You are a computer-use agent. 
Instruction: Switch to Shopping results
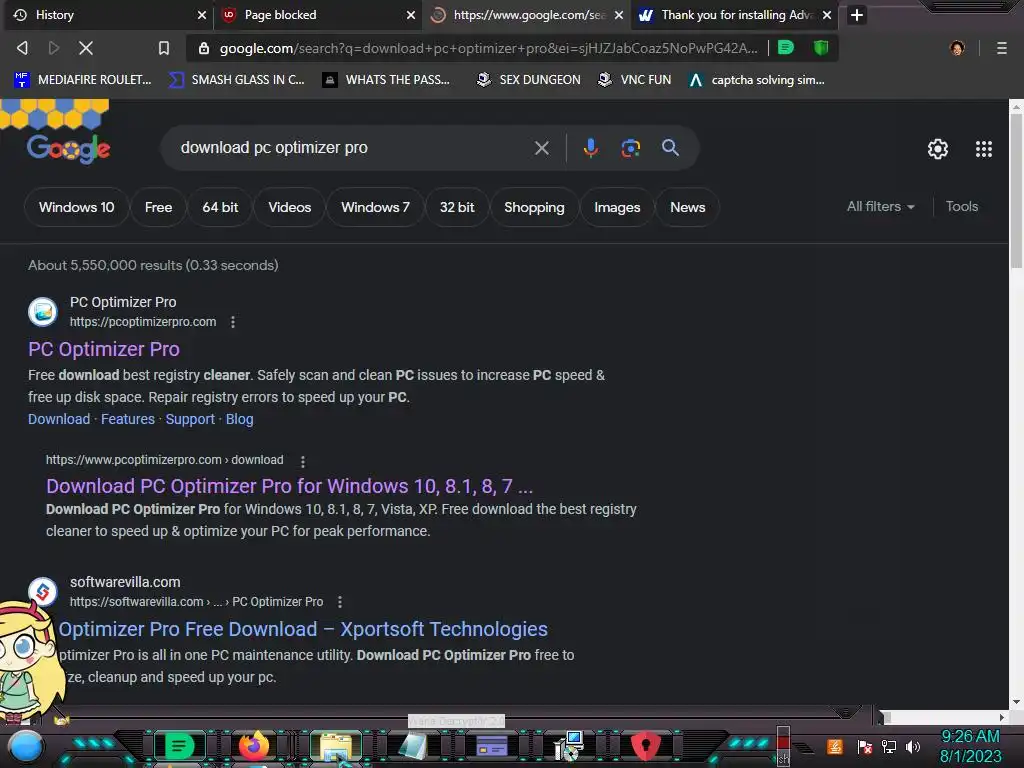tap(534, 207)
